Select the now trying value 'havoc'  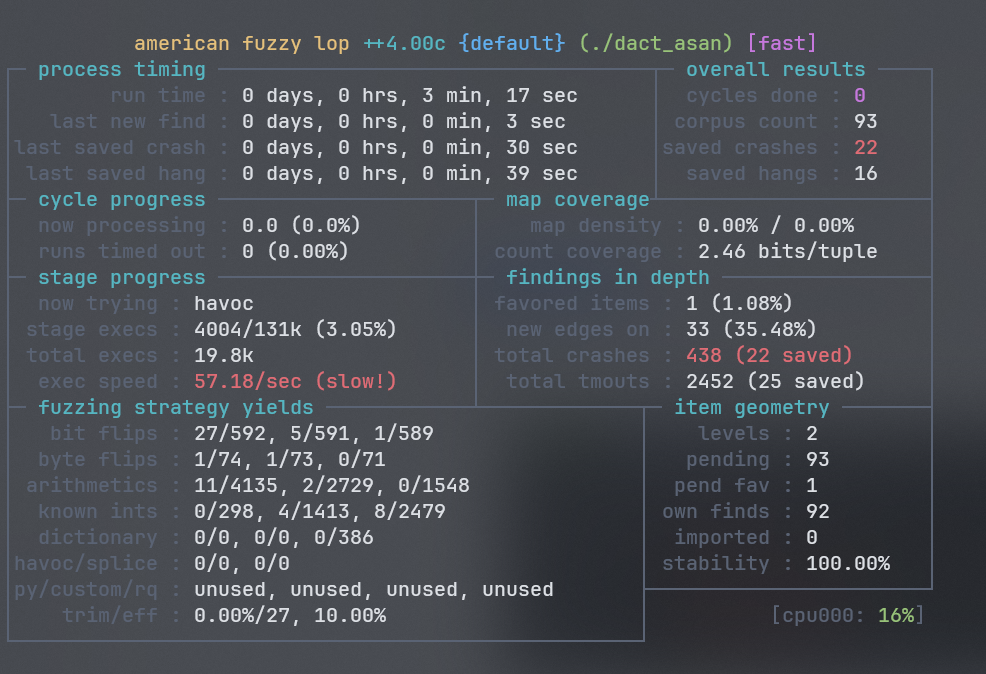(x=224, y=304)
